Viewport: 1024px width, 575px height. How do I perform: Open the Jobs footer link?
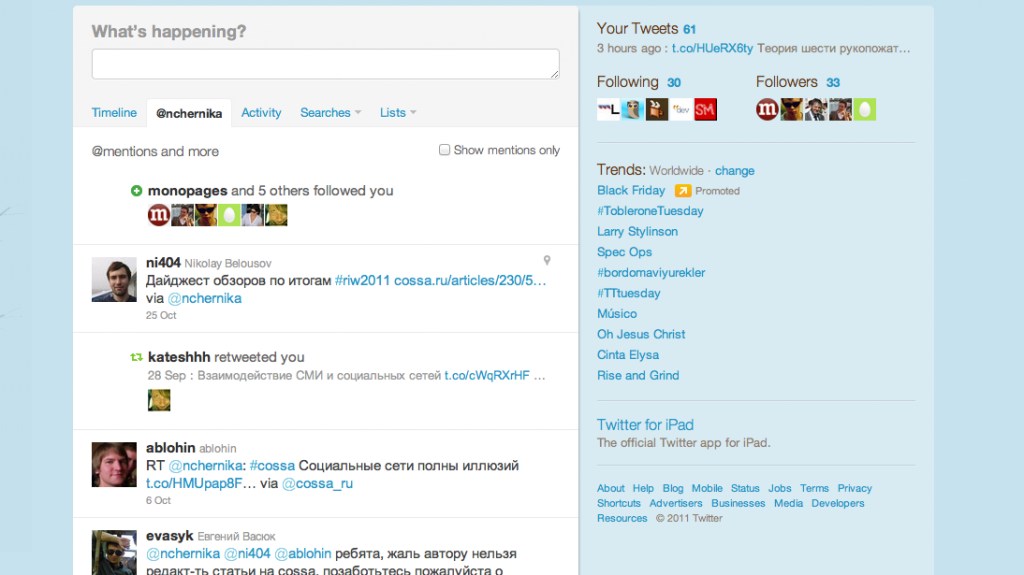click(780, 488)
